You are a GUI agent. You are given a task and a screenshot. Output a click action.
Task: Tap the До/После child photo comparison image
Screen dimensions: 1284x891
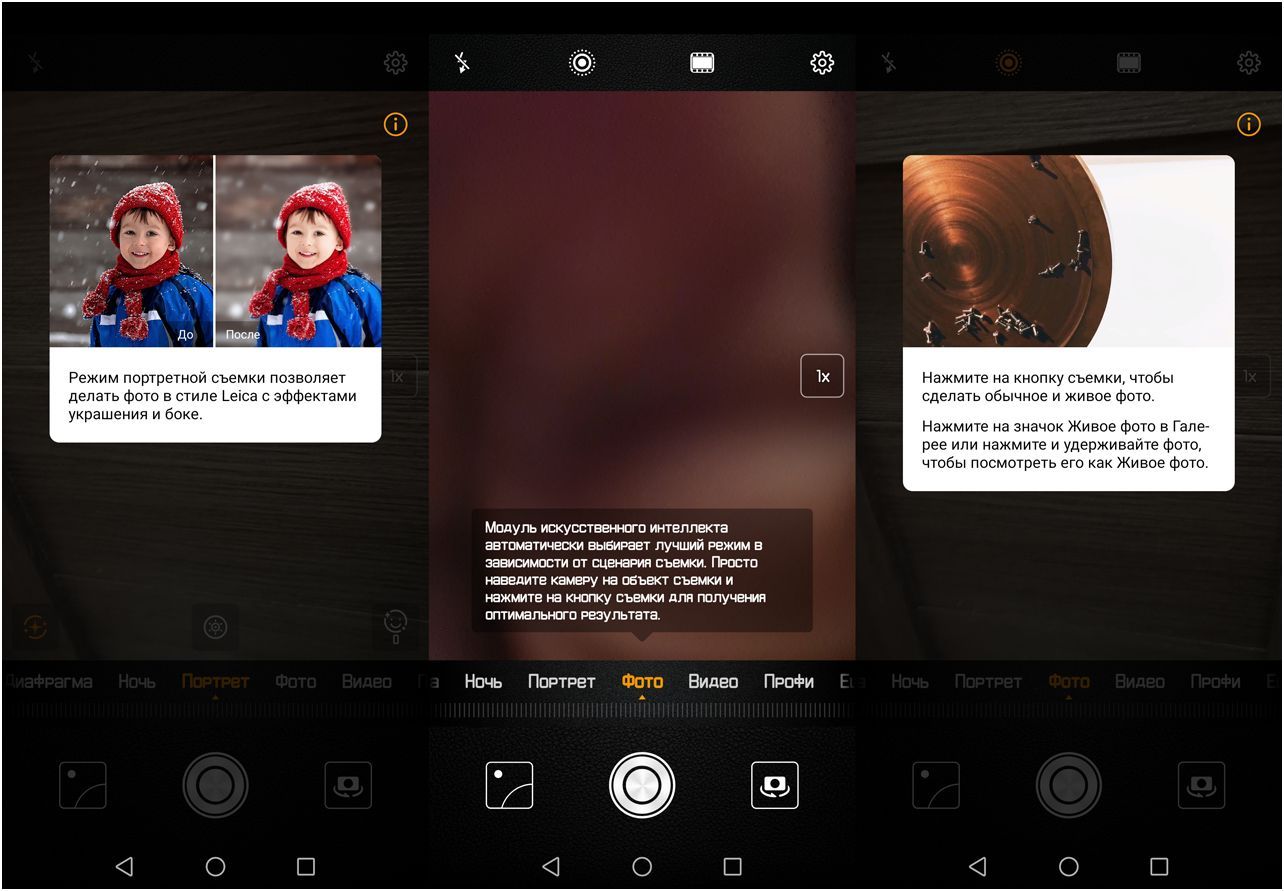pos(215,251)
